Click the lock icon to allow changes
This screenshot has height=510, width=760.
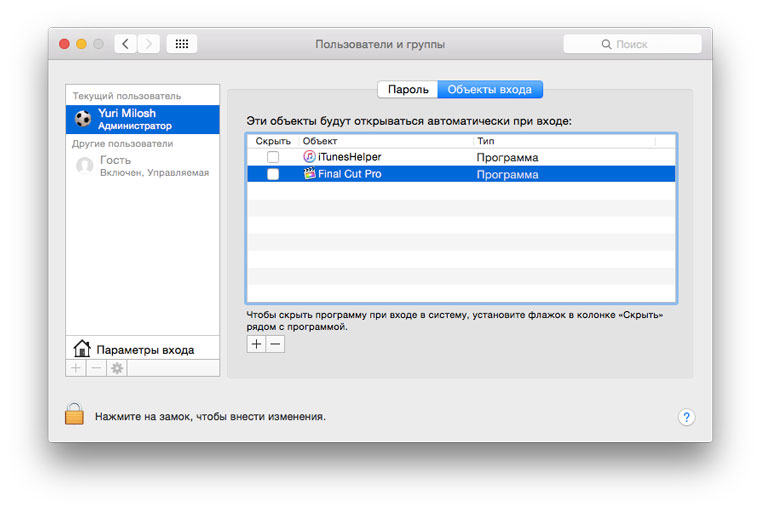tap(74, 413)
